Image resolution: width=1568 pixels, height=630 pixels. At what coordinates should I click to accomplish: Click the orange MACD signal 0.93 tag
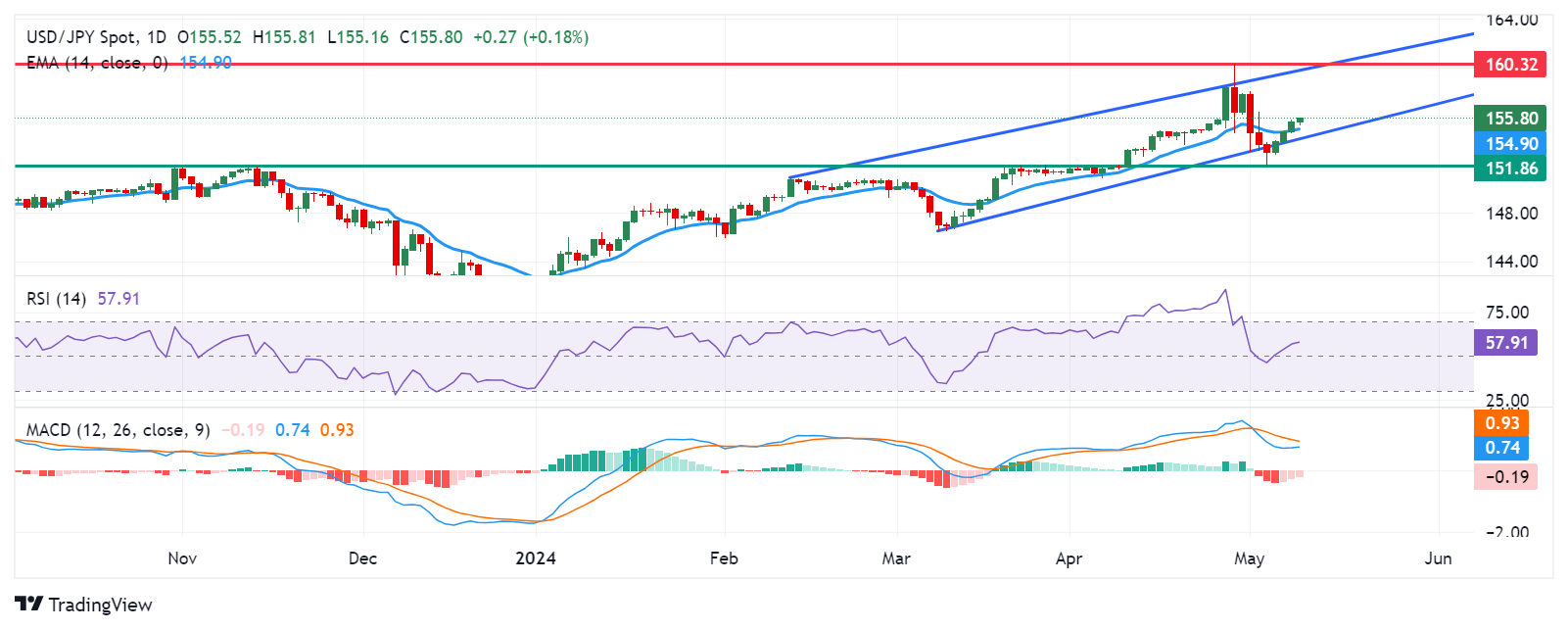(x=1501, y=423)
